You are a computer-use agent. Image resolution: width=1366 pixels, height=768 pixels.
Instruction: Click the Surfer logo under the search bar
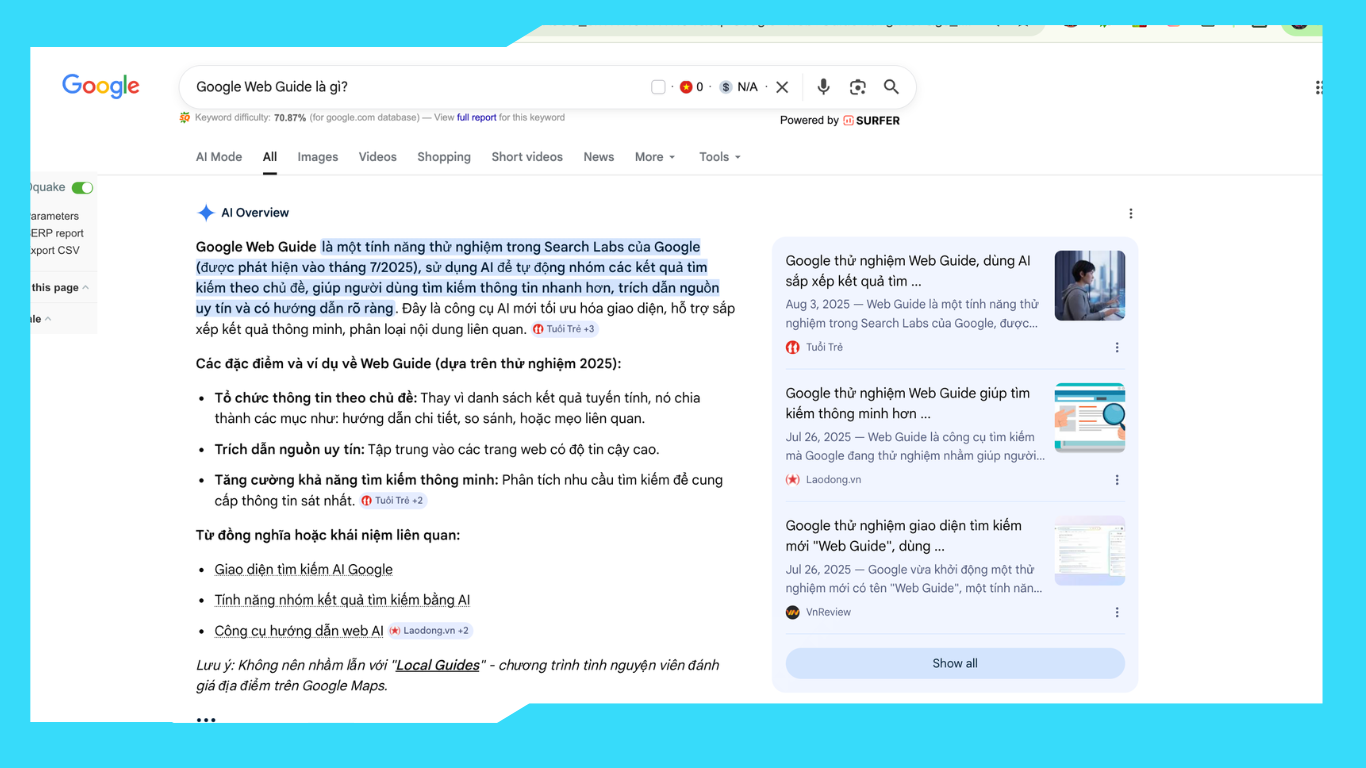point(871,120)
